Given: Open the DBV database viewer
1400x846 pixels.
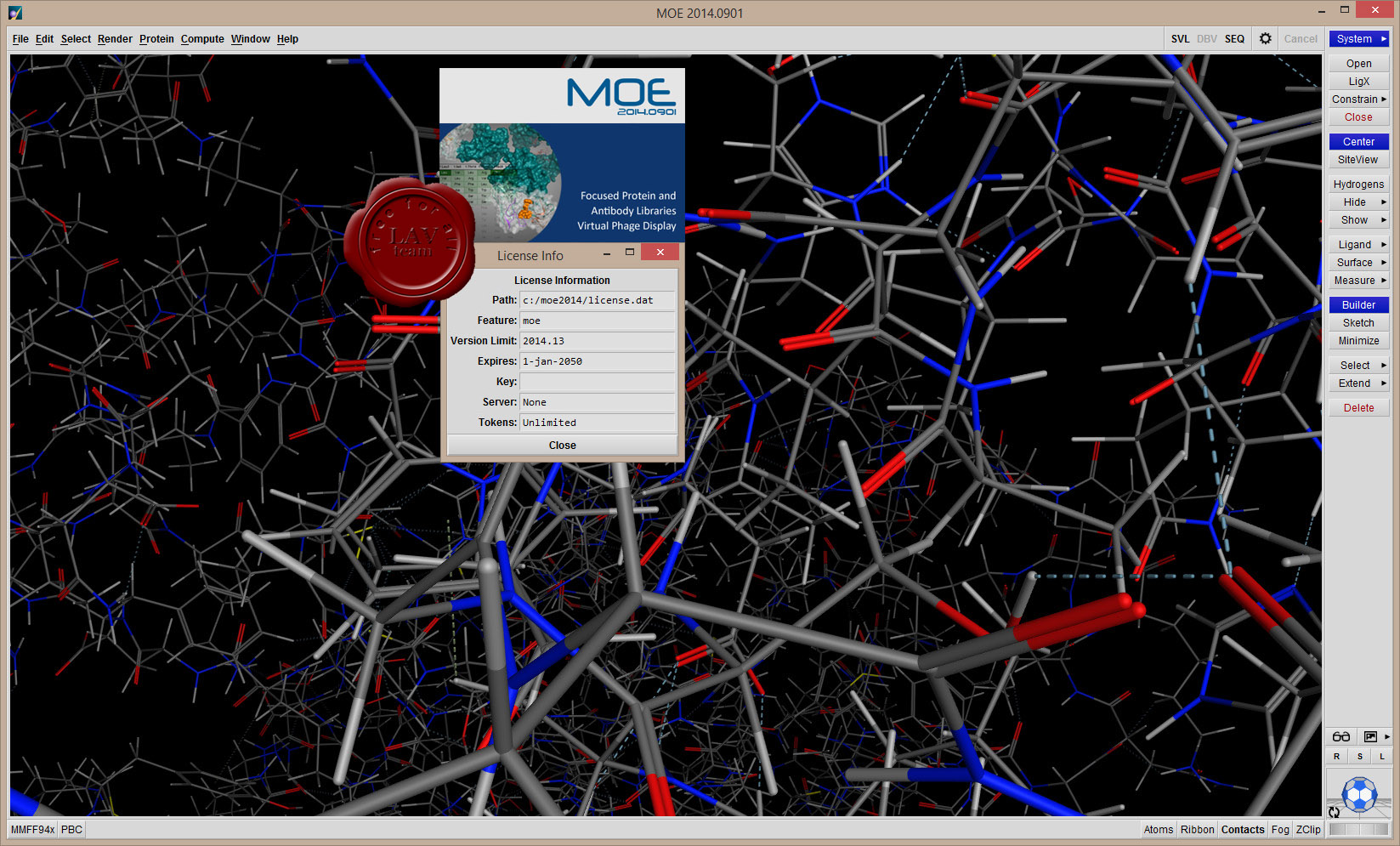Looking at the screenshot, I should 1207,38.
